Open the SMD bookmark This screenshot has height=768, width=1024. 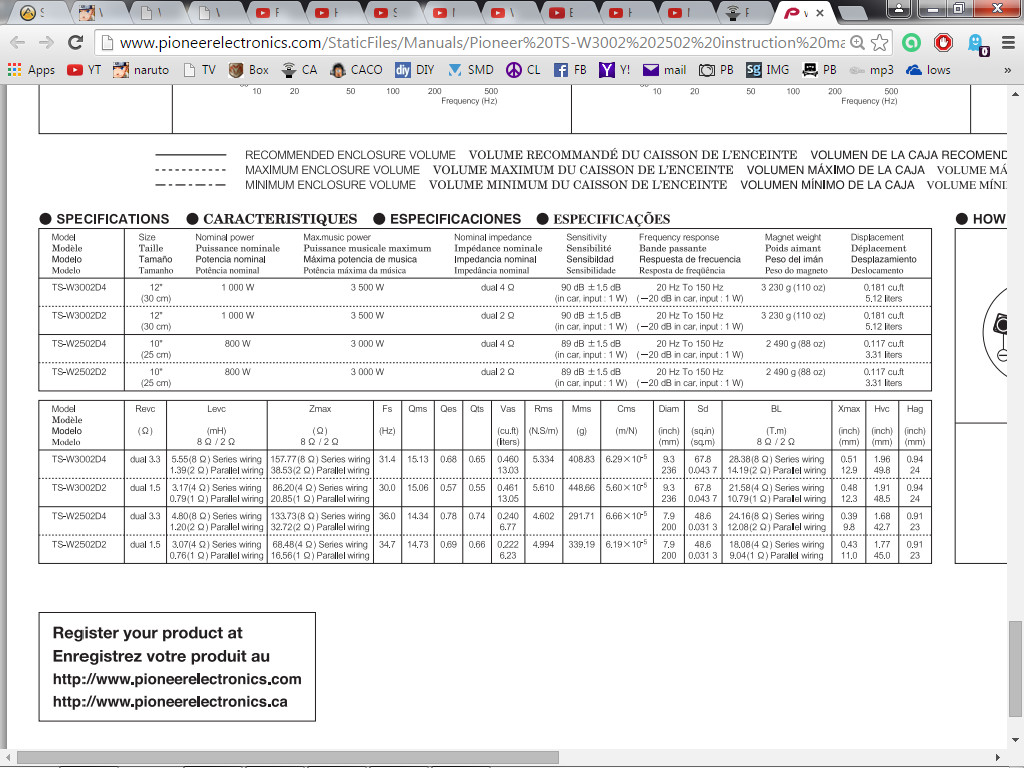pyautogui.click(x=470, y=70)
